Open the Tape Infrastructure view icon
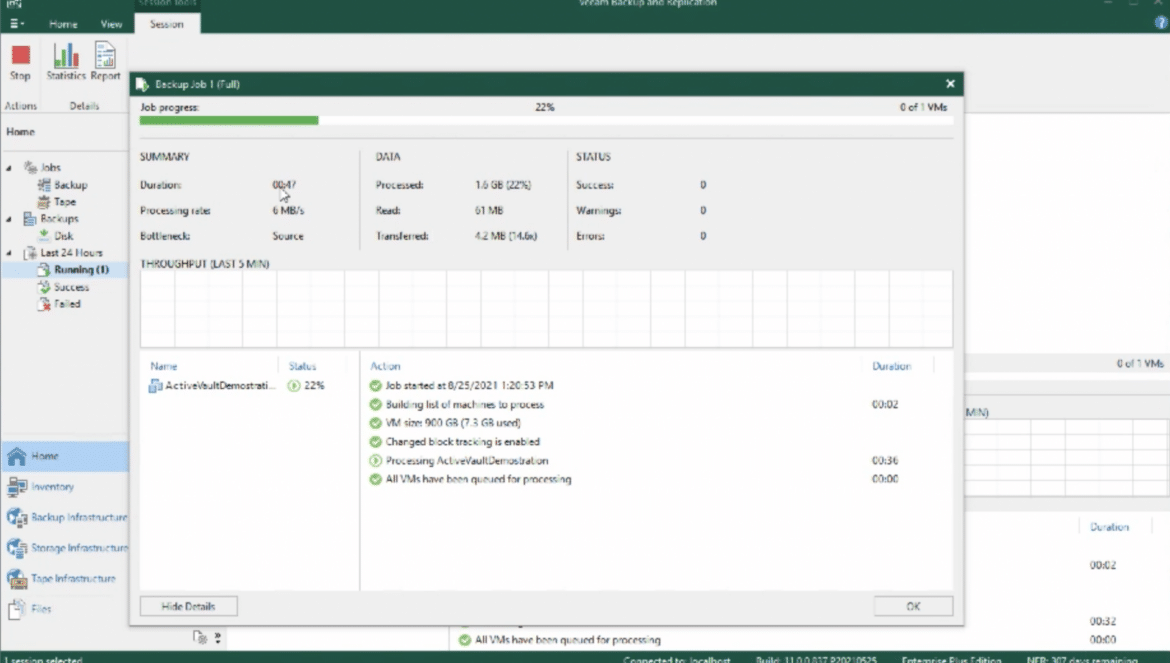 point(16,578)
